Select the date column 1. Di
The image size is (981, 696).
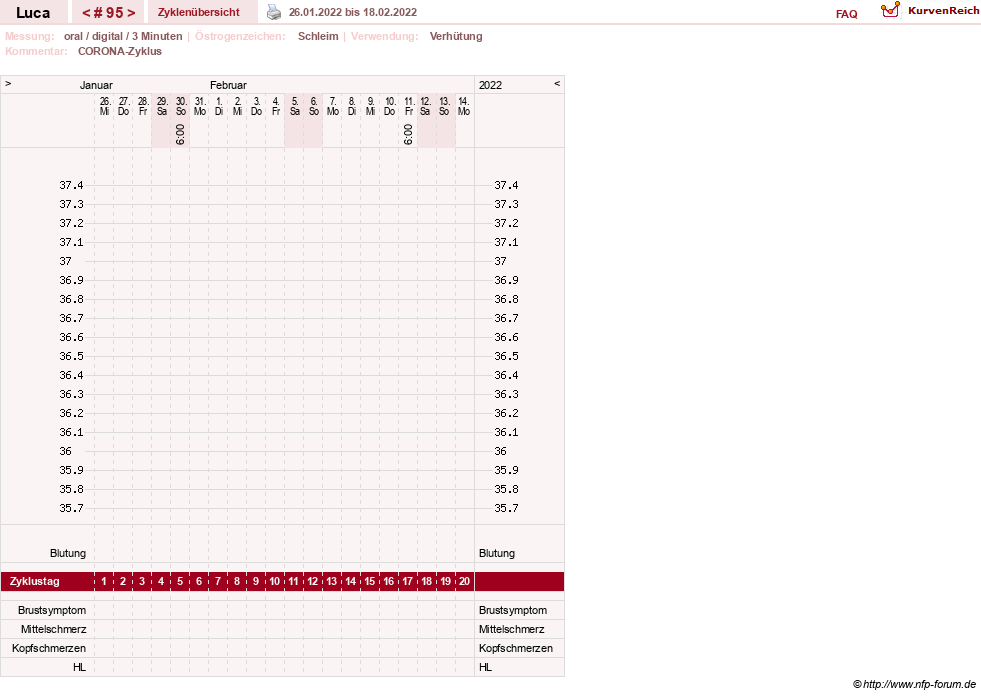coord(219,106)
